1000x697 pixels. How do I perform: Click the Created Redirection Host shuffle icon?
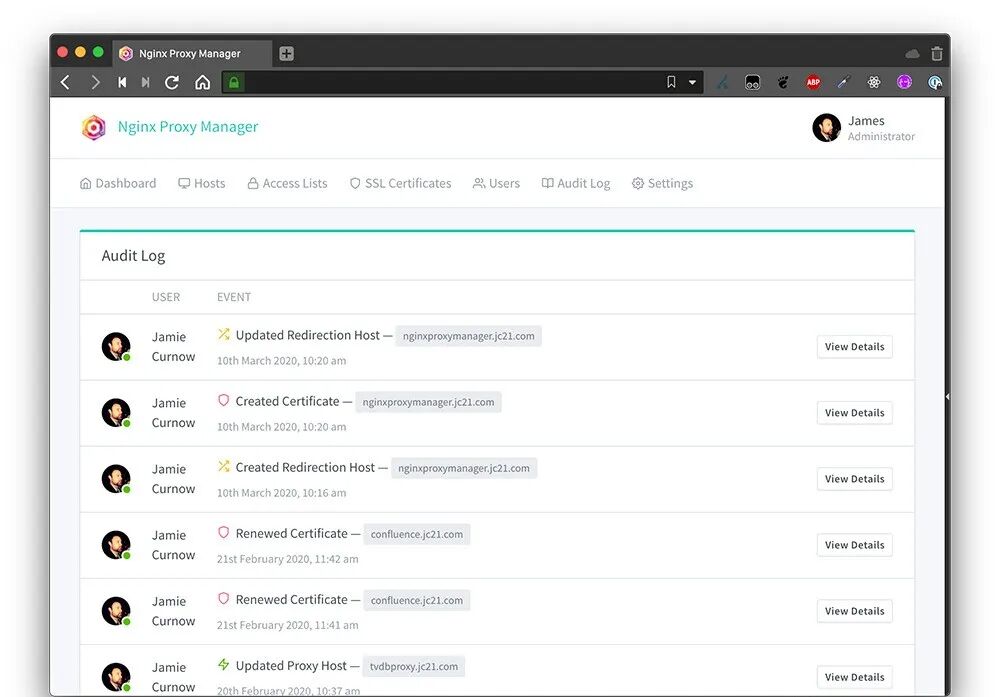(x=223, y=466)
